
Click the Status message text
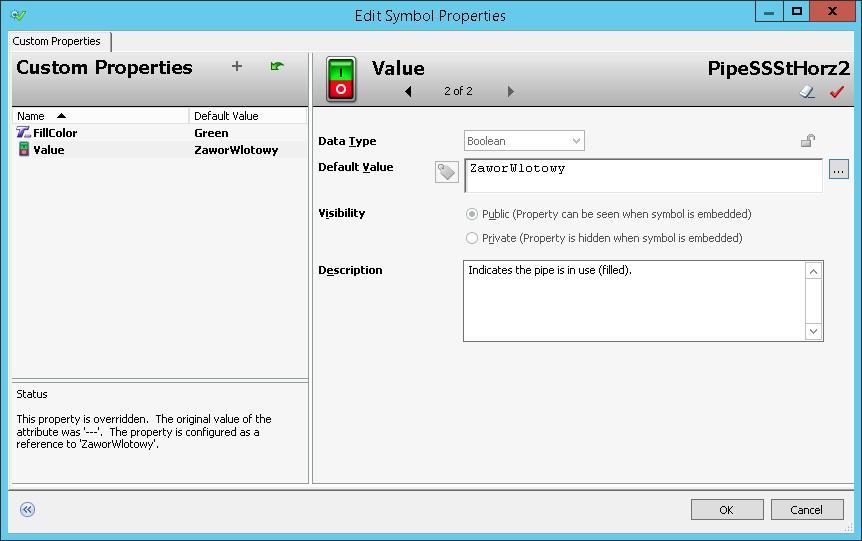click(x=143, y=432)
